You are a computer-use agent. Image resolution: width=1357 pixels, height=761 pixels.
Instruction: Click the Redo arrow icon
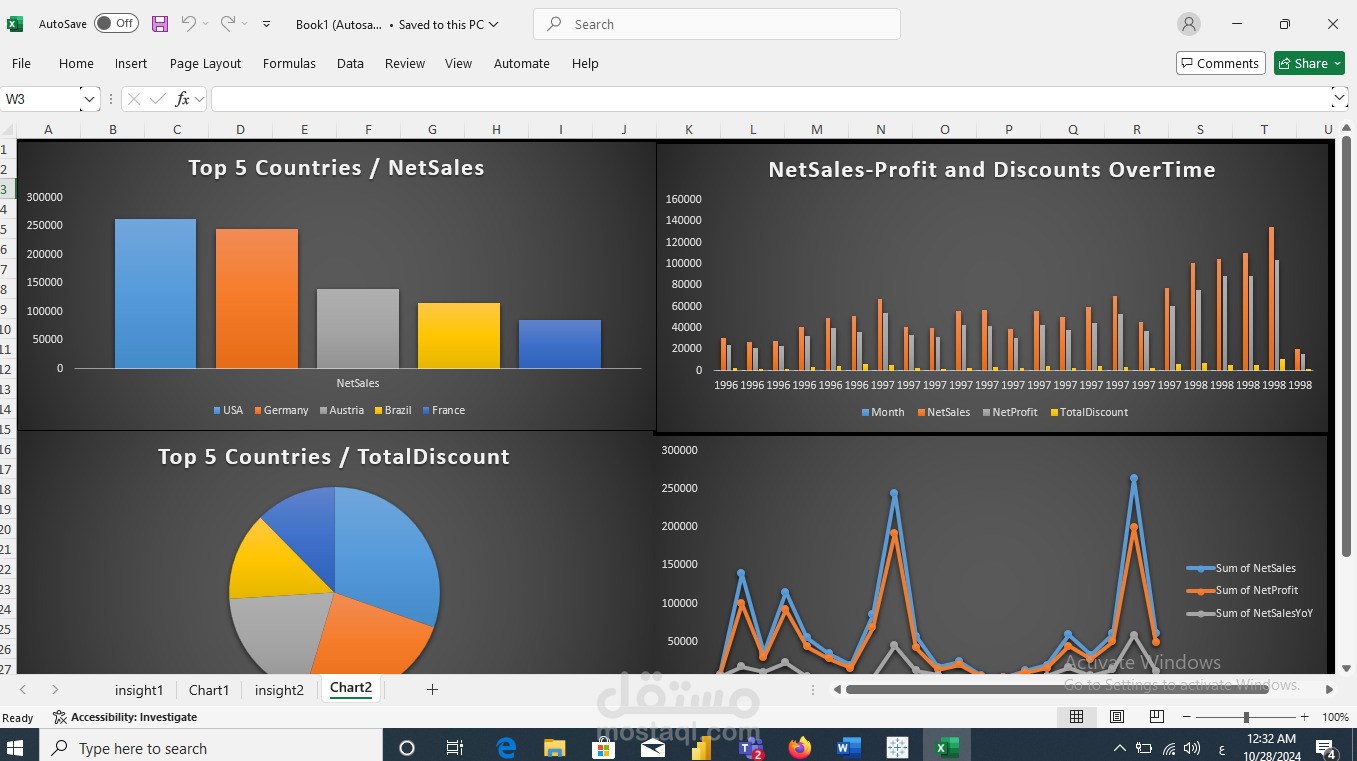pyautogui.click(x=227, y=23)
